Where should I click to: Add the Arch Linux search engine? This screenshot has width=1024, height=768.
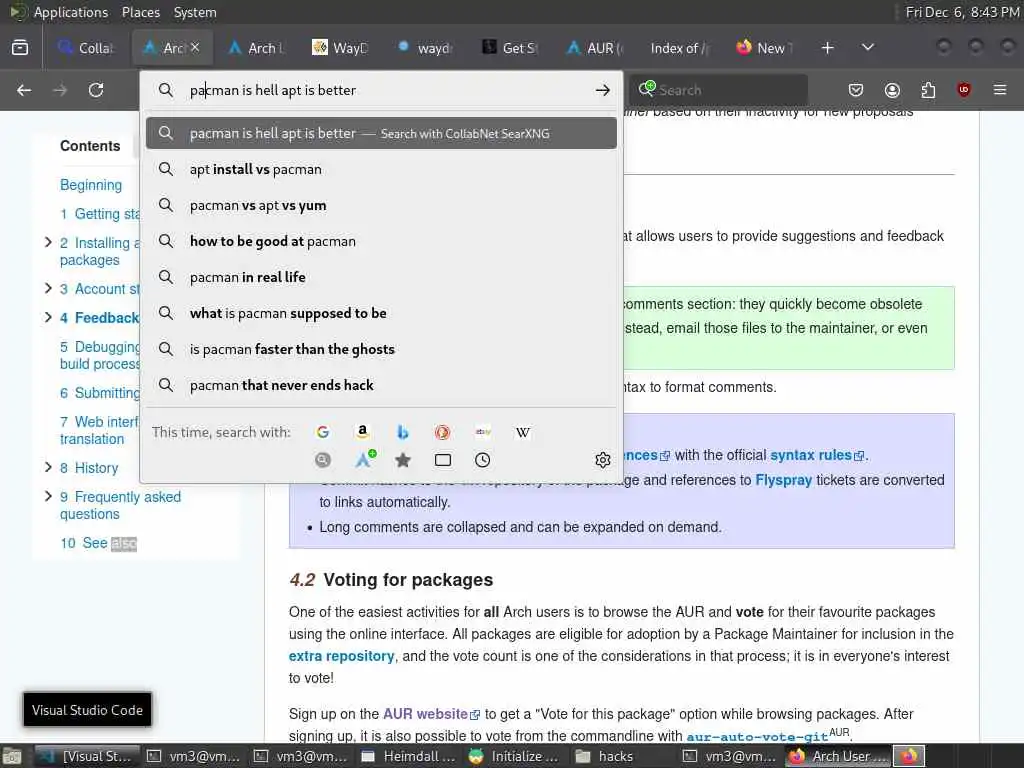click(364, 459)
